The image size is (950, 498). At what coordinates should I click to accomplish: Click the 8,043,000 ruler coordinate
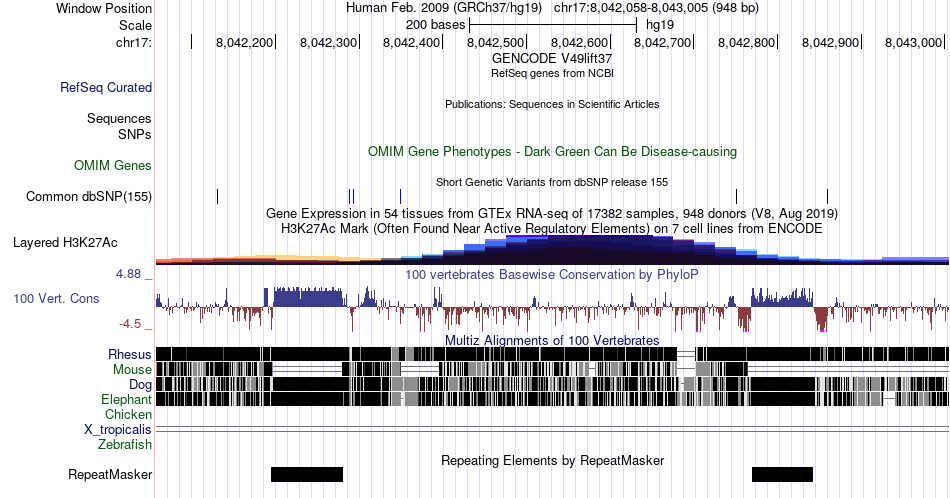[x=914, y=42]
